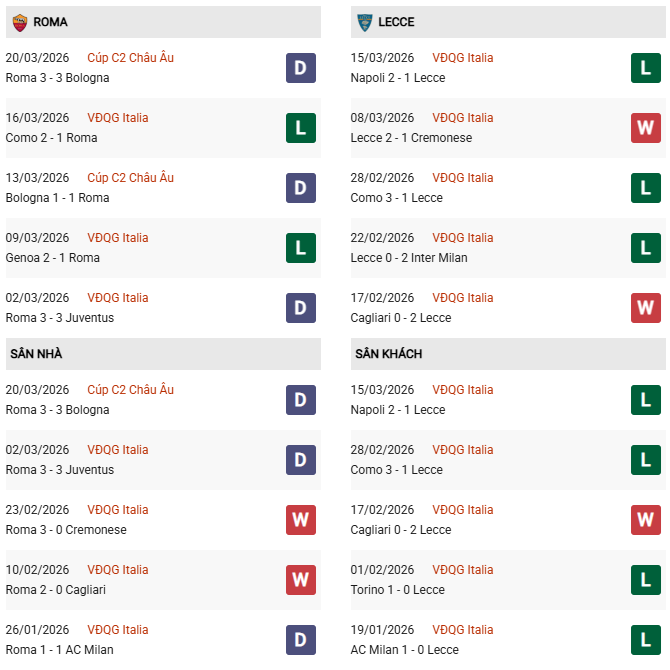This screenshot has width=670, height=670.
Task: Select the ROMA section header
Action: 50,21
